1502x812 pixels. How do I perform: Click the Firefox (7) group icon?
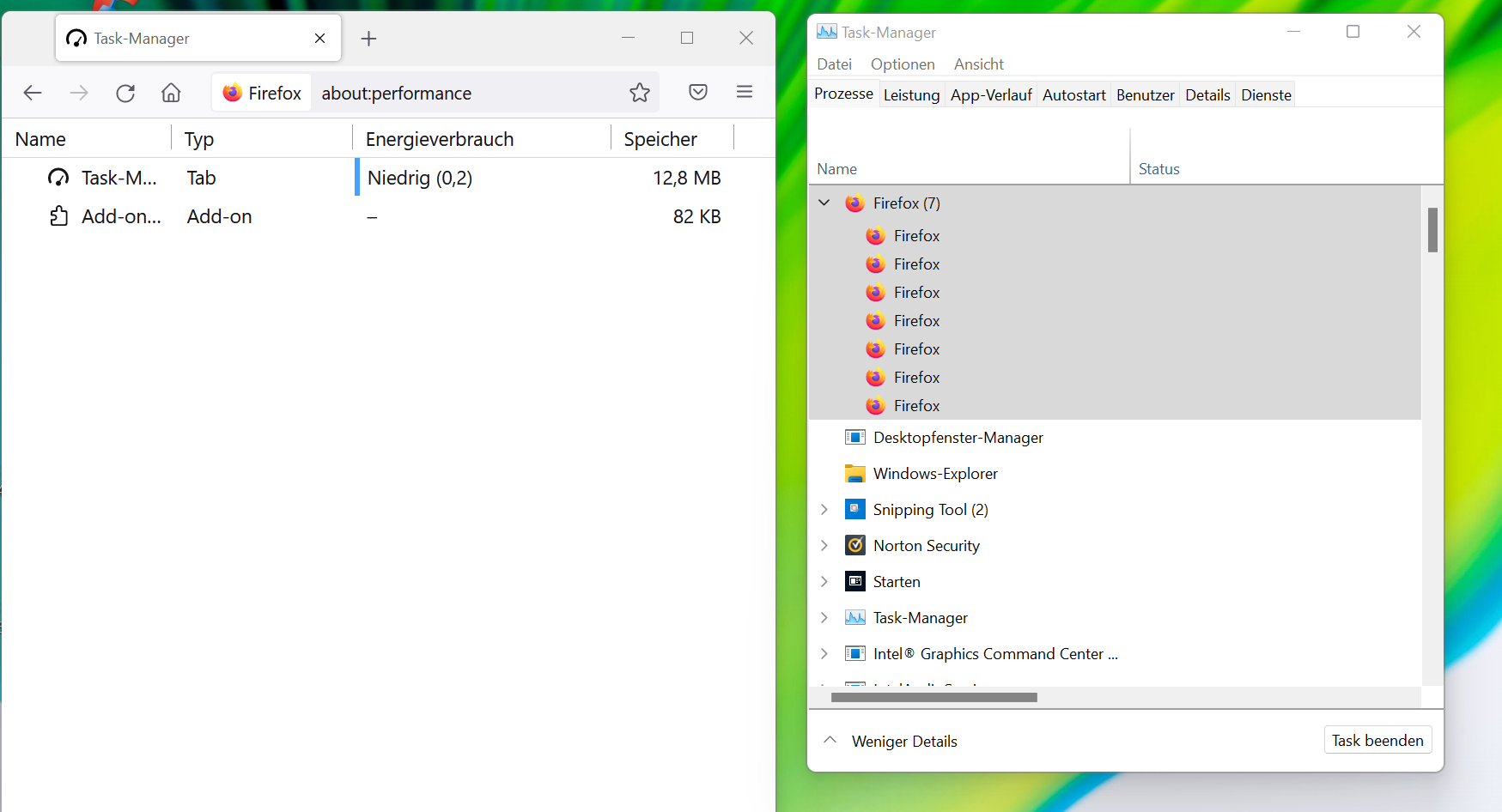tap(854, 203)
